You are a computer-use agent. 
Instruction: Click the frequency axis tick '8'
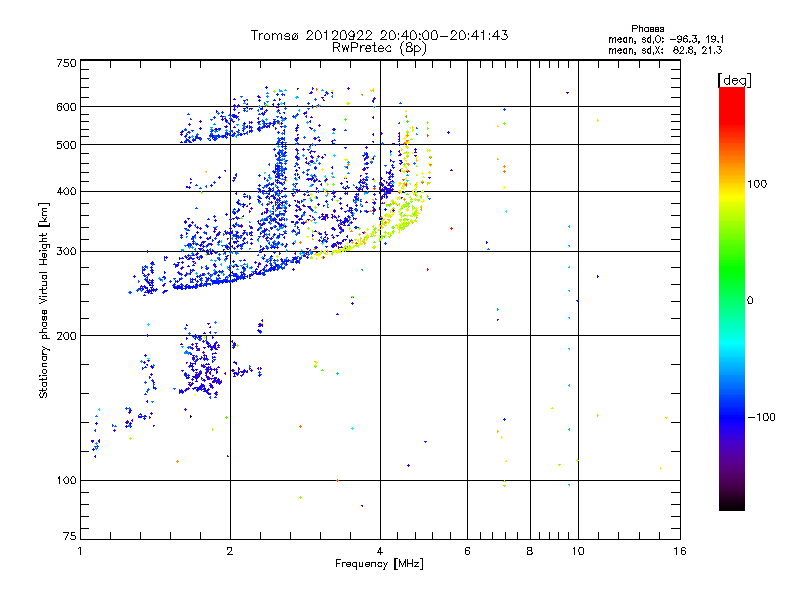tap(530, 551)
